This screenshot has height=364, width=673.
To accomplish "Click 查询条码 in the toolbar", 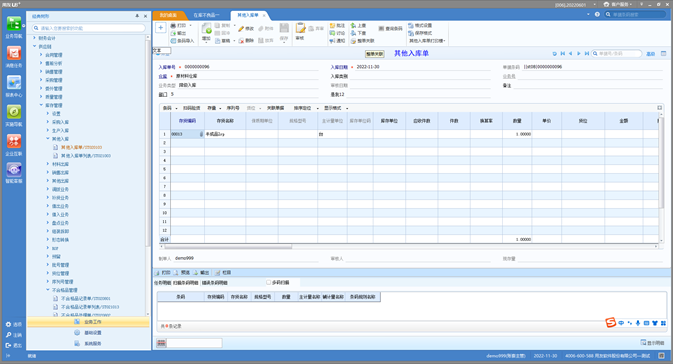I will 391,28.
